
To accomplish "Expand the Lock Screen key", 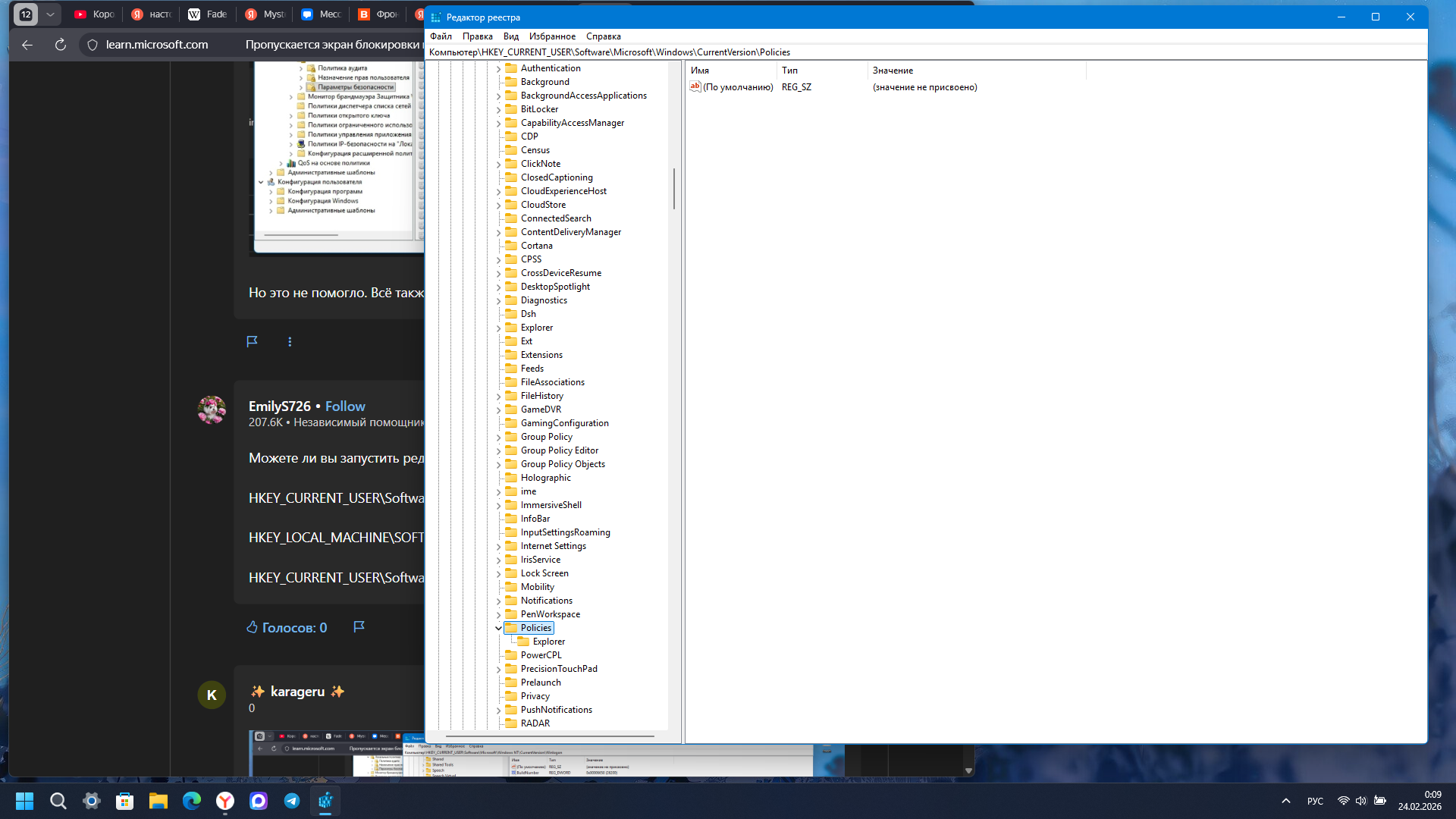I will pos(498,573).
